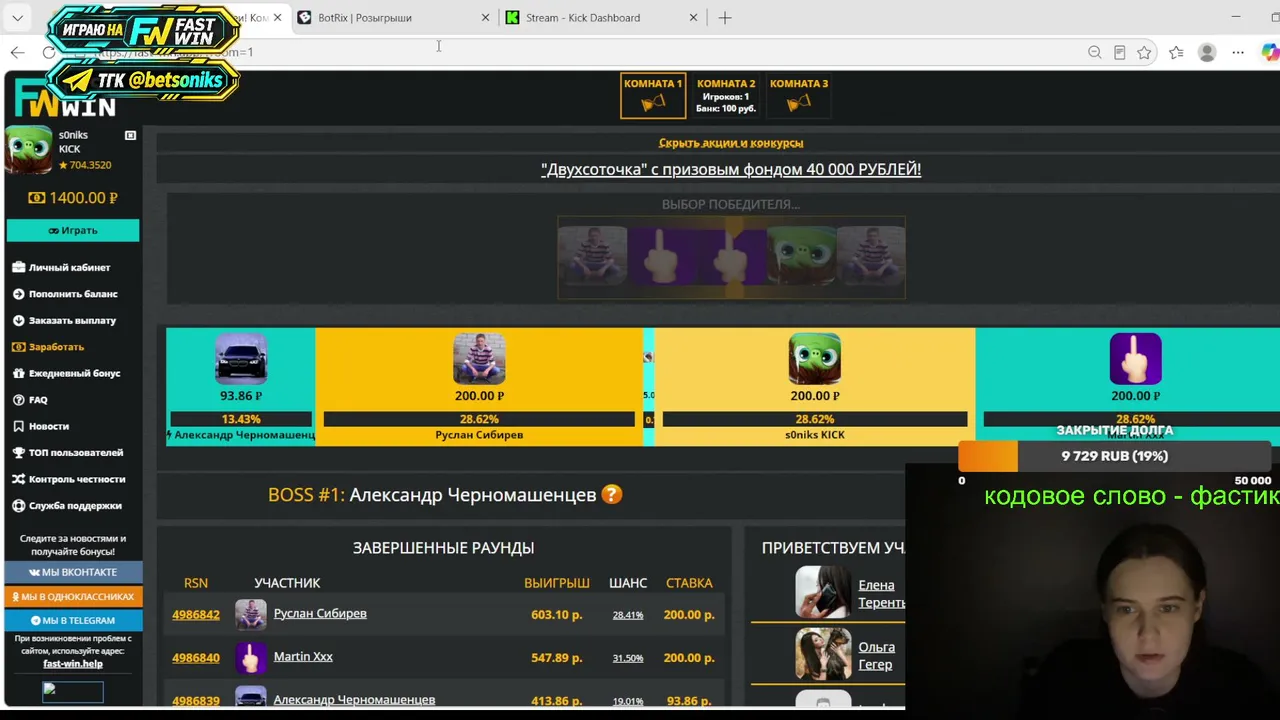Open the Copilot icon in browser toolbar

point(1270,52)
